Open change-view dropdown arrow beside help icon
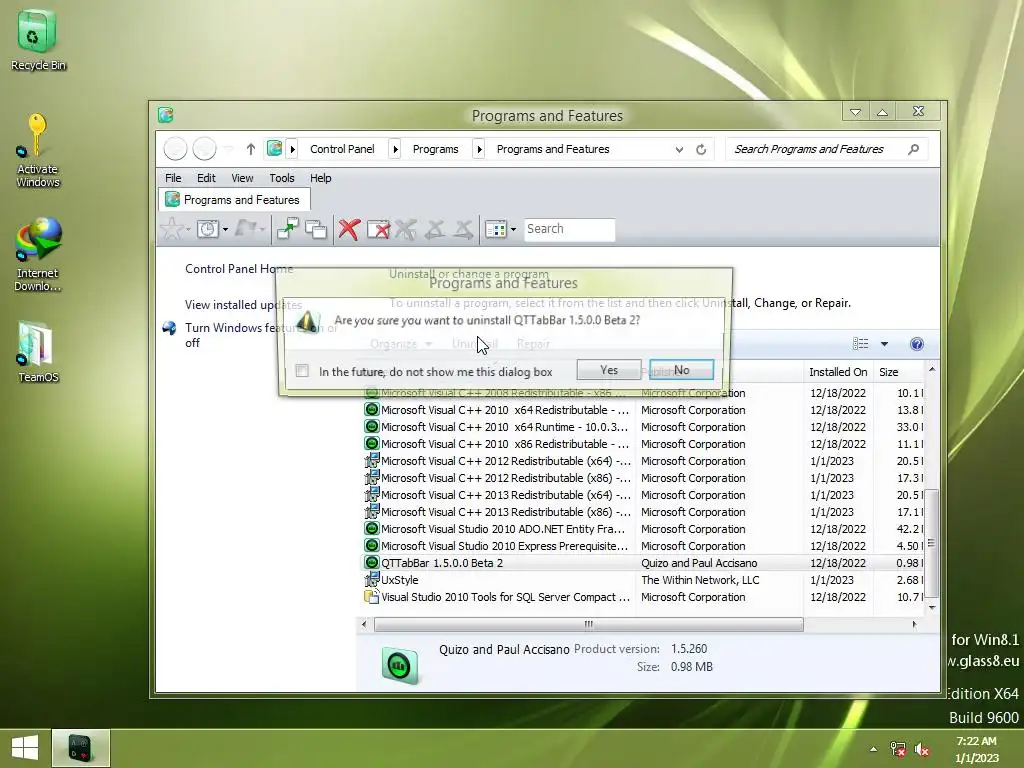The image size is (1024, 768). pos(884,344)
